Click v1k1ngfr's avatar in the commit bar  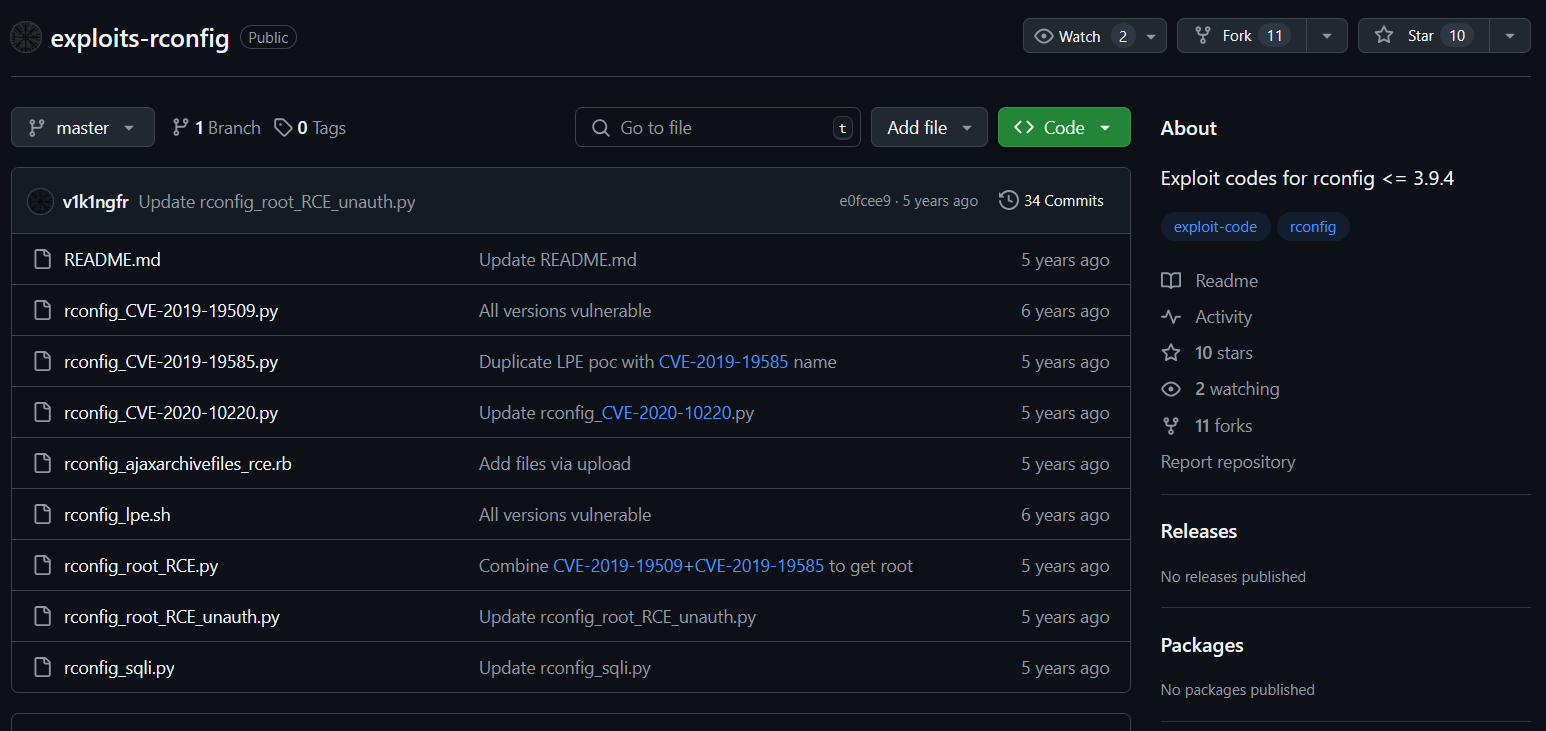pyautogui.click(x=40, y=201)
